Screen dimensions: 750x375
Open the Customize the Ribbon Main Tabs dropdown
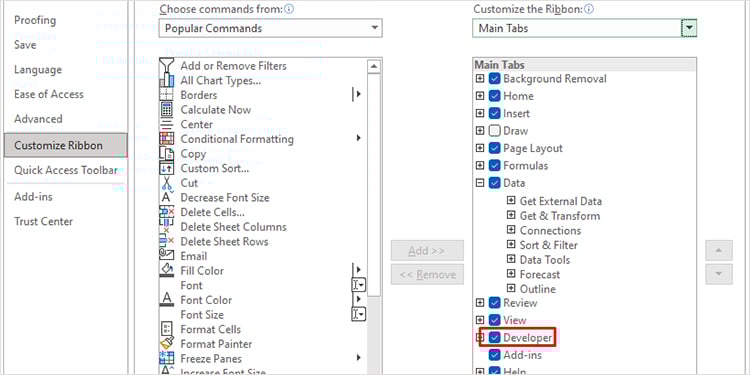click(x=585, y=28)
